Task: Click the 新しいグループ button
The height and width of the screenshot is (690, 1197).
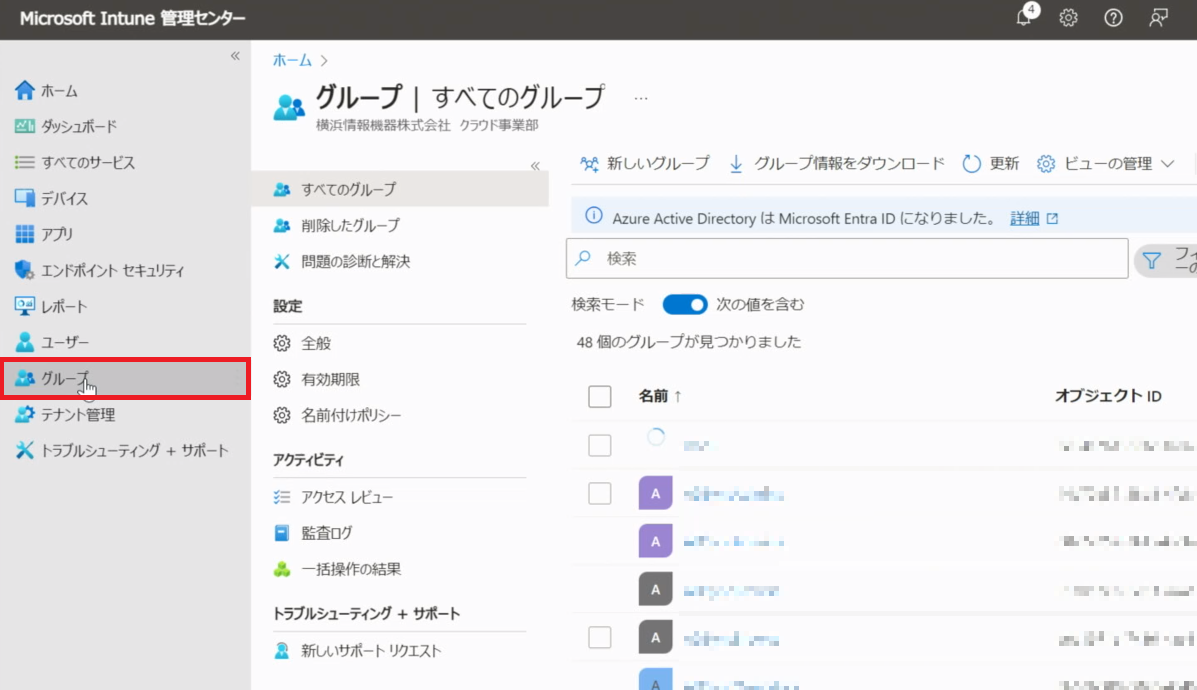Action: click(x=645, y=163)
